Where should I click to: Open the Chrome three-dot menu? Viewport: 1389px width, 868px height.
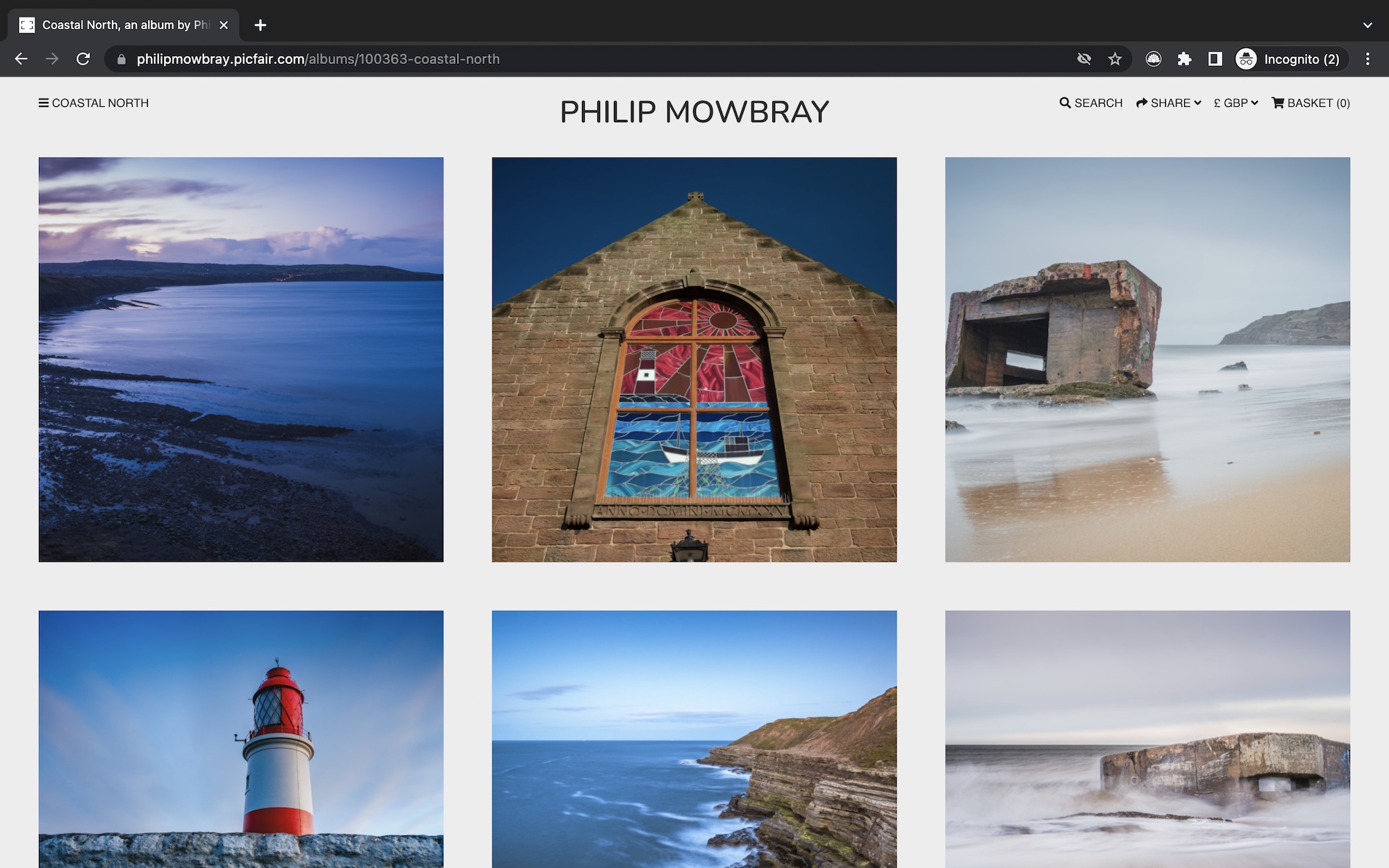click(x=1367, y=59)
